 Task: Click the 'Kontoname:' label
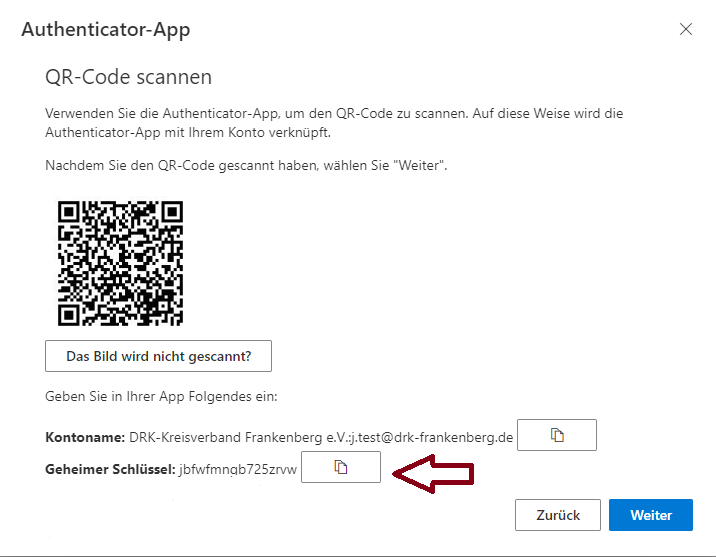(85, 437)
